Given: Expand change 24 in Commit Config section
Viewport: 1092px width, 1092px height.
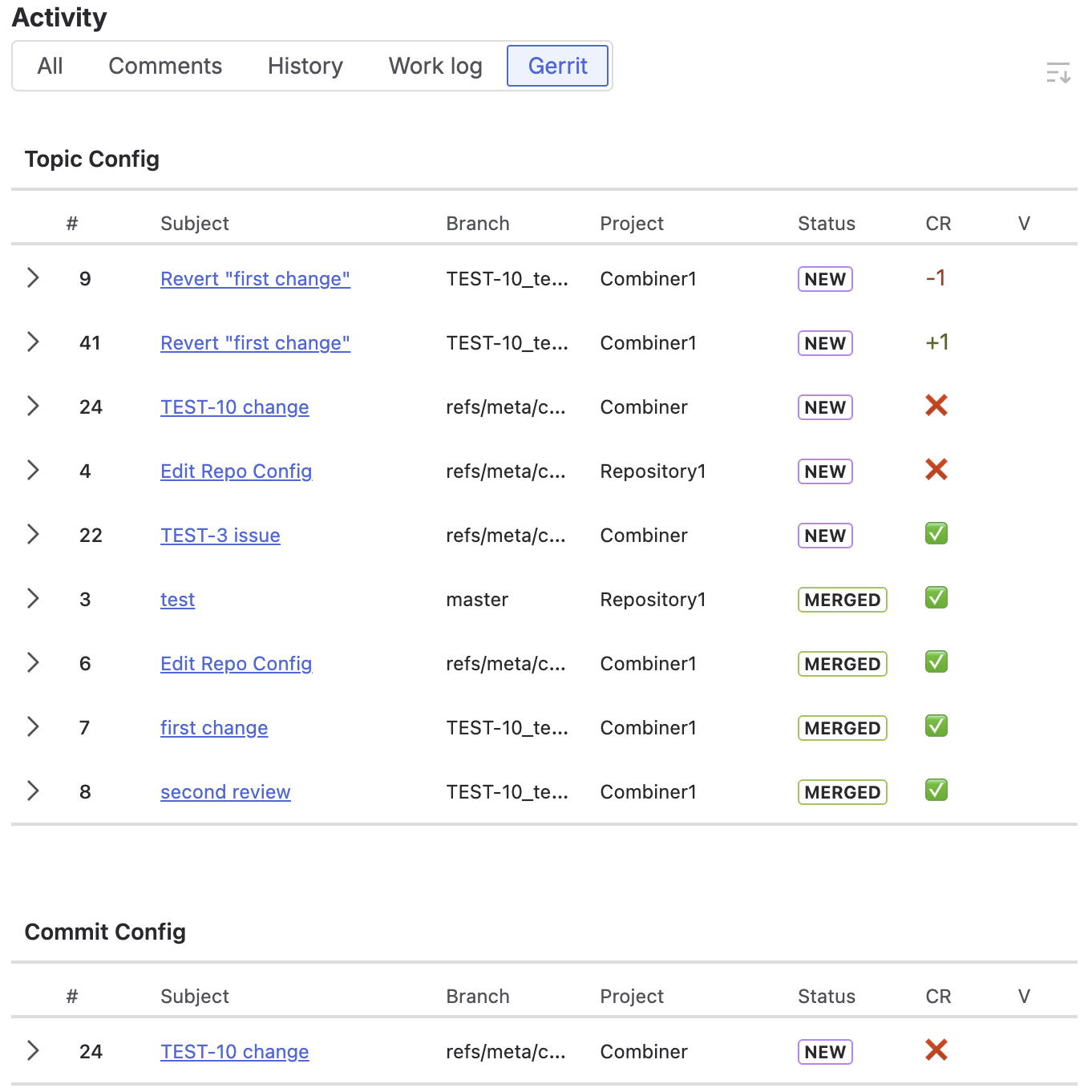Looking at the screenshot, I should point(33,1051).
